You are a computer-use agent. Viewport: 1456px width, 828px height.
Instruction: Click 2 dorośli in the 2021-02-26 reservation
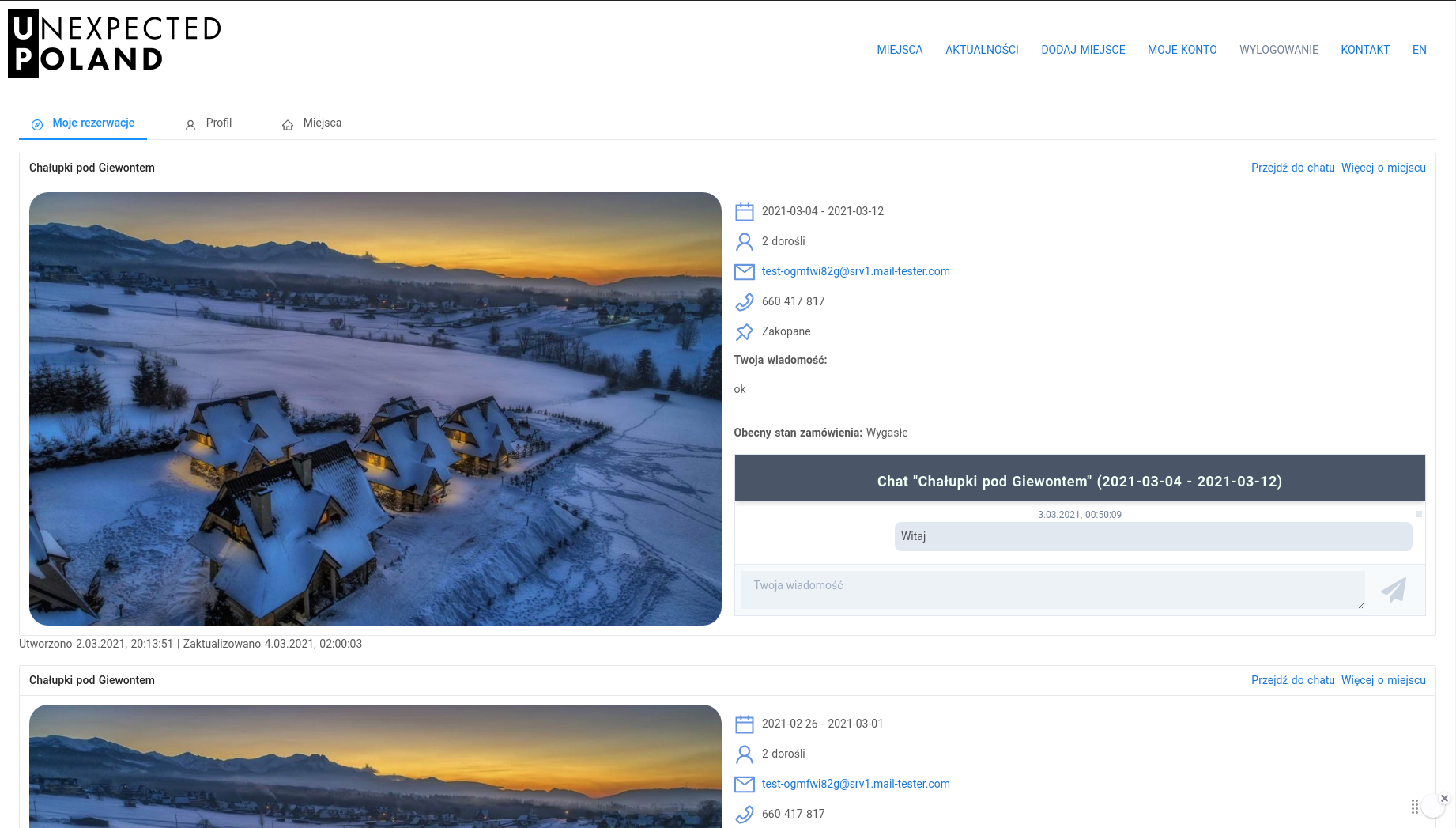783,754
